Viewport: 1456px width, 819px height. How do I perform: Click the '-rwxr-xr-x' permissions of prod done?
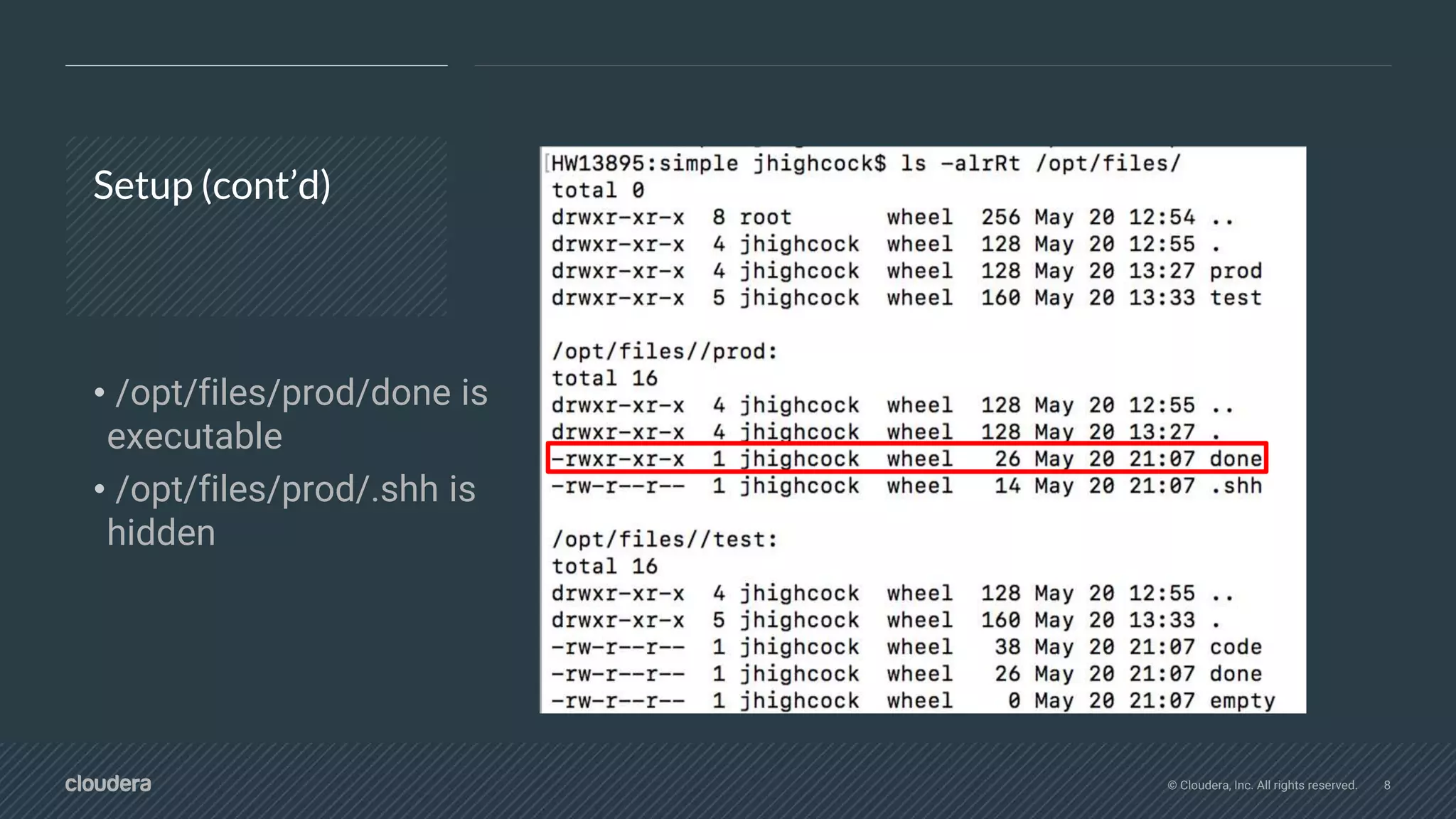coord(618,459)
